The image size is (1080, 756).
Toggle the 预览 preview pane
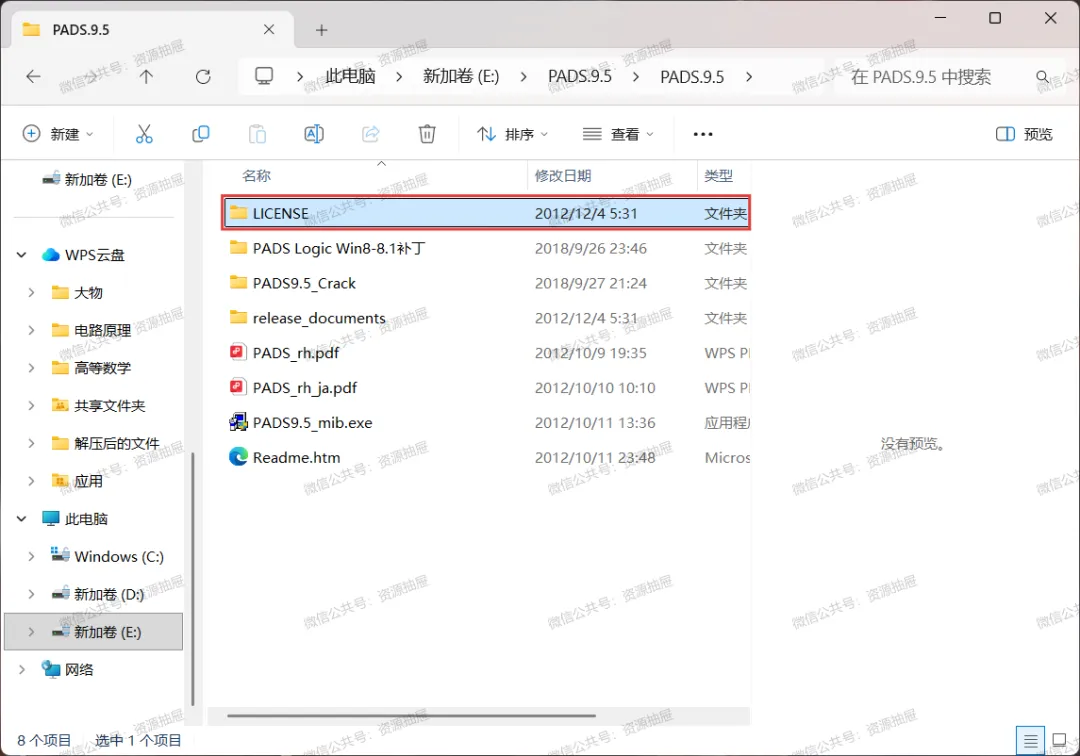pos(1024,134)
